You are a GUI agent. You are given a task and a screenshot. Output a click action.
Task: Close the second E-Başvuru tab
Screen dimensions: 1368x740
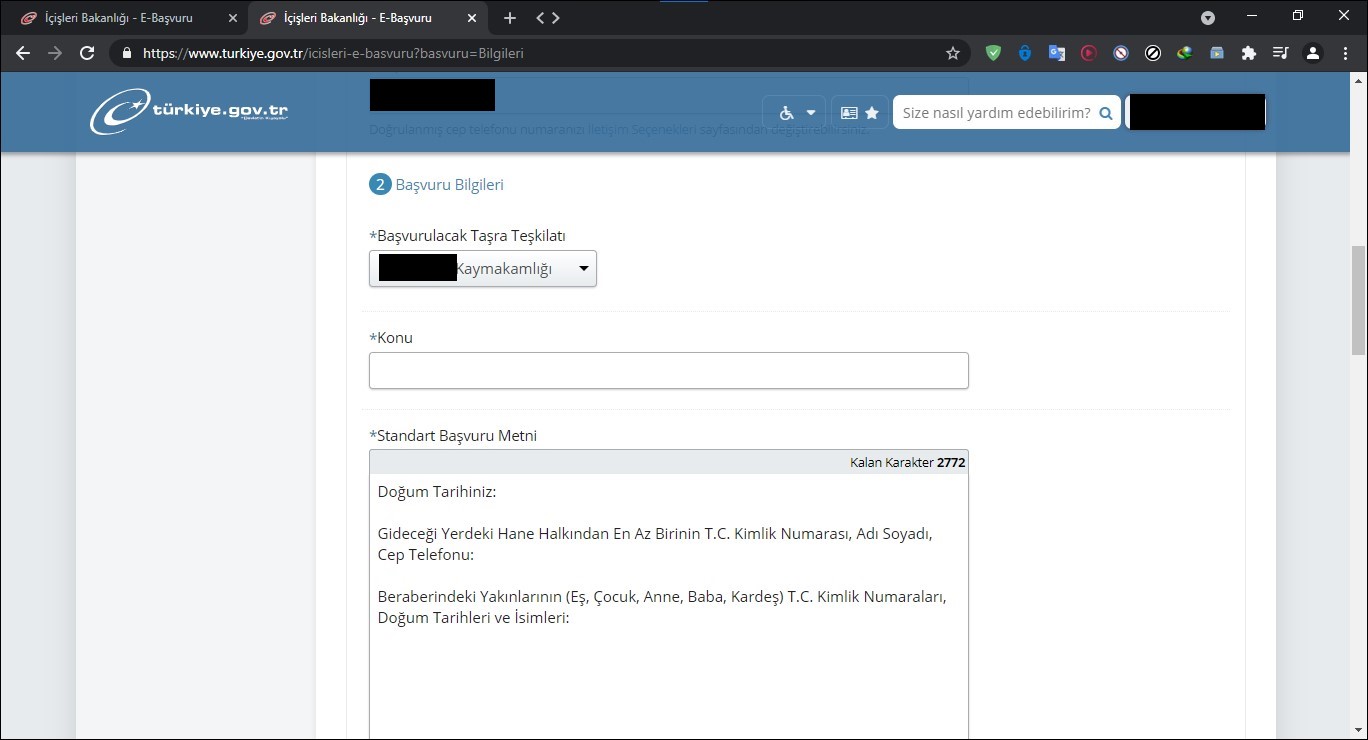472,18
